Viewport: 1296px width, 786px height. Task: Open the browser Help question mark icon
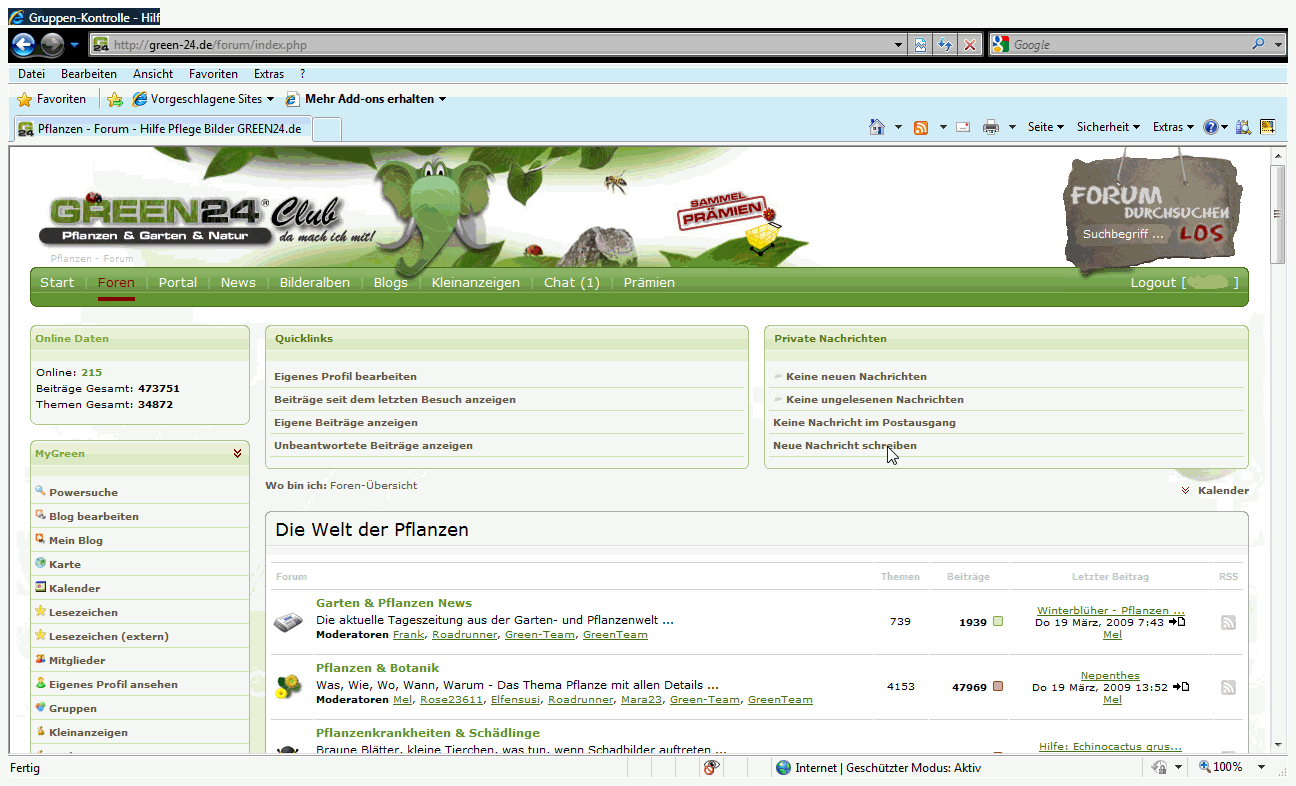point(1211,127)
